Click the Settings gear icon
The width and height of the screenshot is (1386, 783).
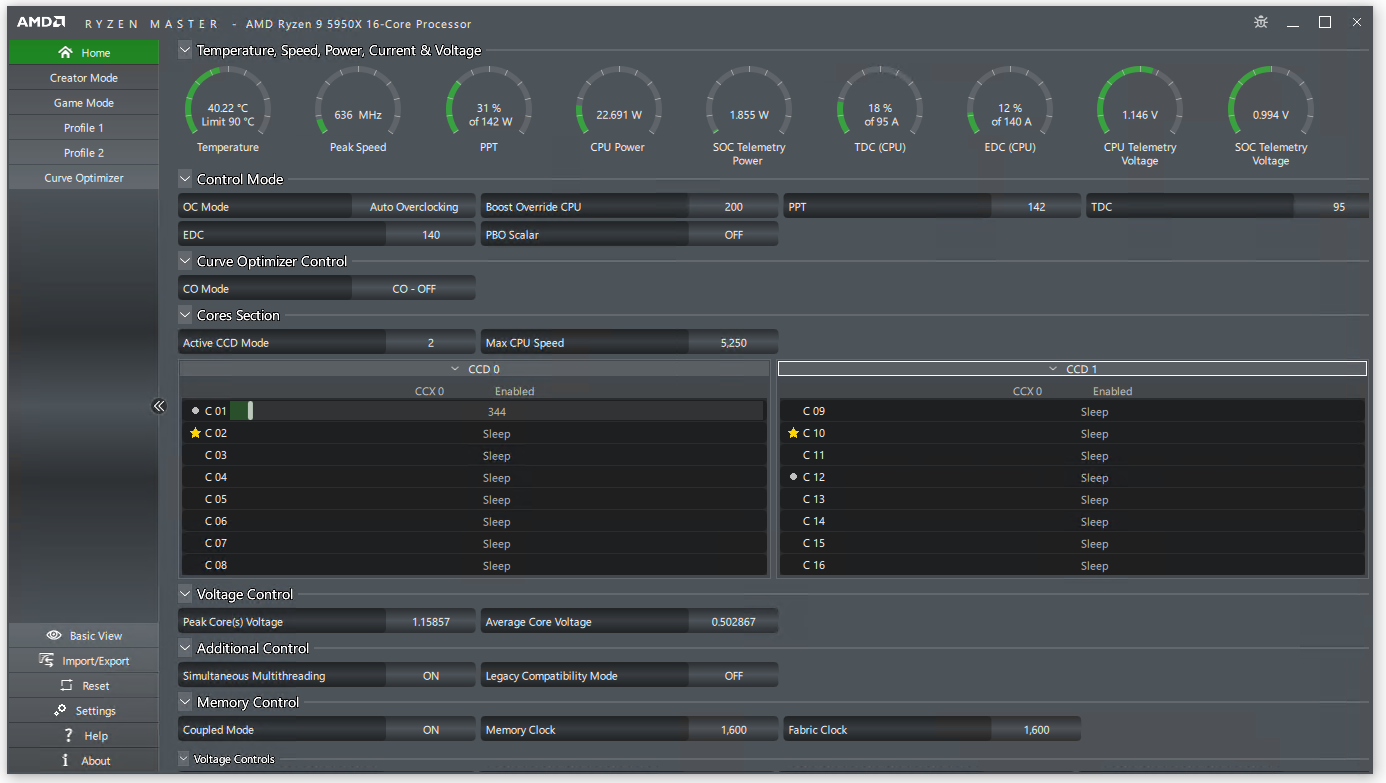60,710
